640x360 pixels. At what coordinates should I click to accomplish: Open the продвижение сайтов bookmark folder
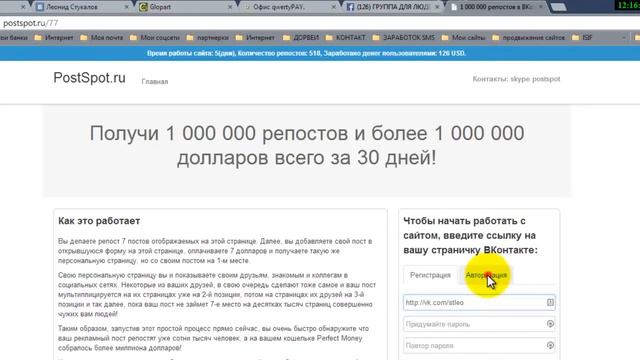click(x=529, y=38)
